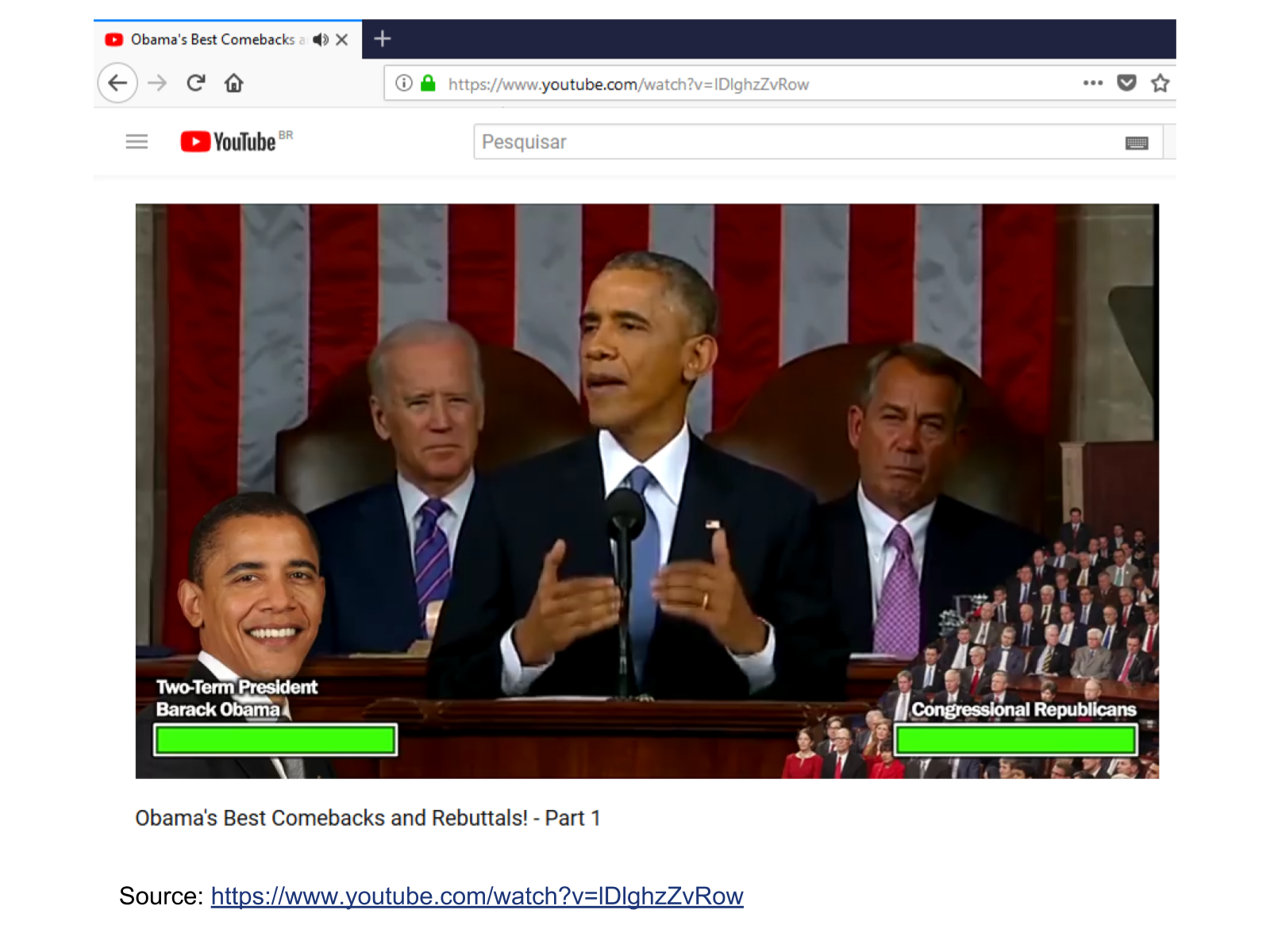
Task: Click inside the Pesquisar search field
Action: [794, 142]
